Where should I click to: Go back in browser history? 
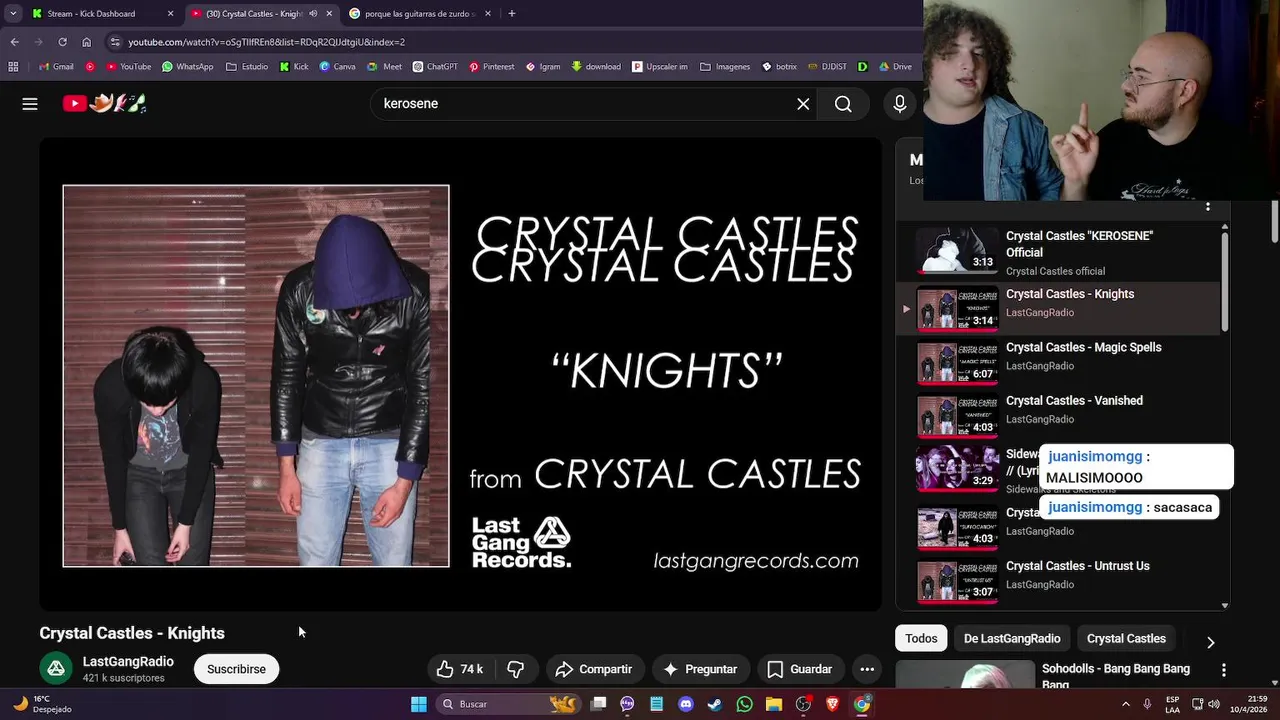[14, 42]
